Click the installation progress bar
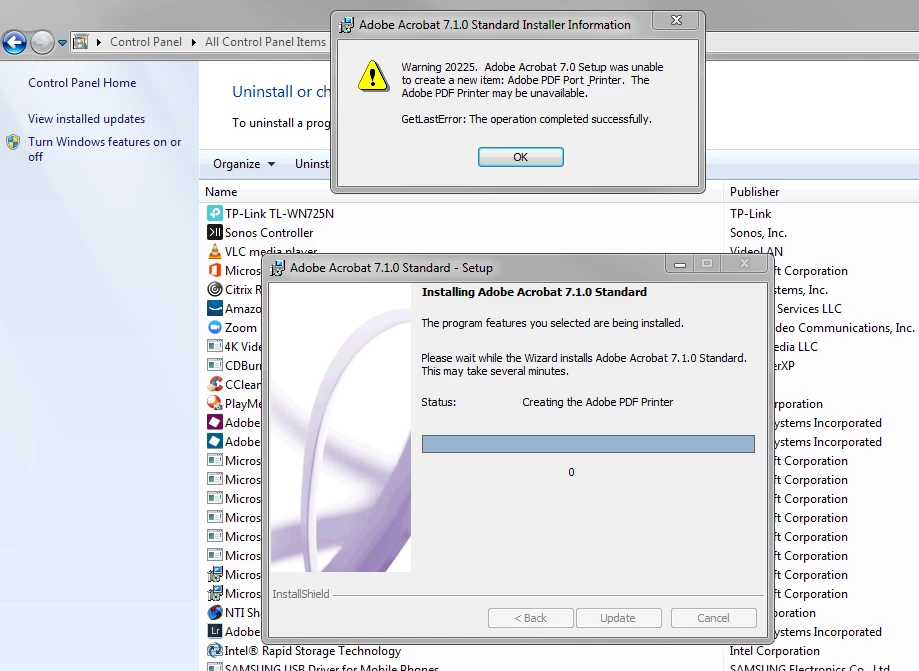Viewport: 919px width, 671px height. coord(588,444)
